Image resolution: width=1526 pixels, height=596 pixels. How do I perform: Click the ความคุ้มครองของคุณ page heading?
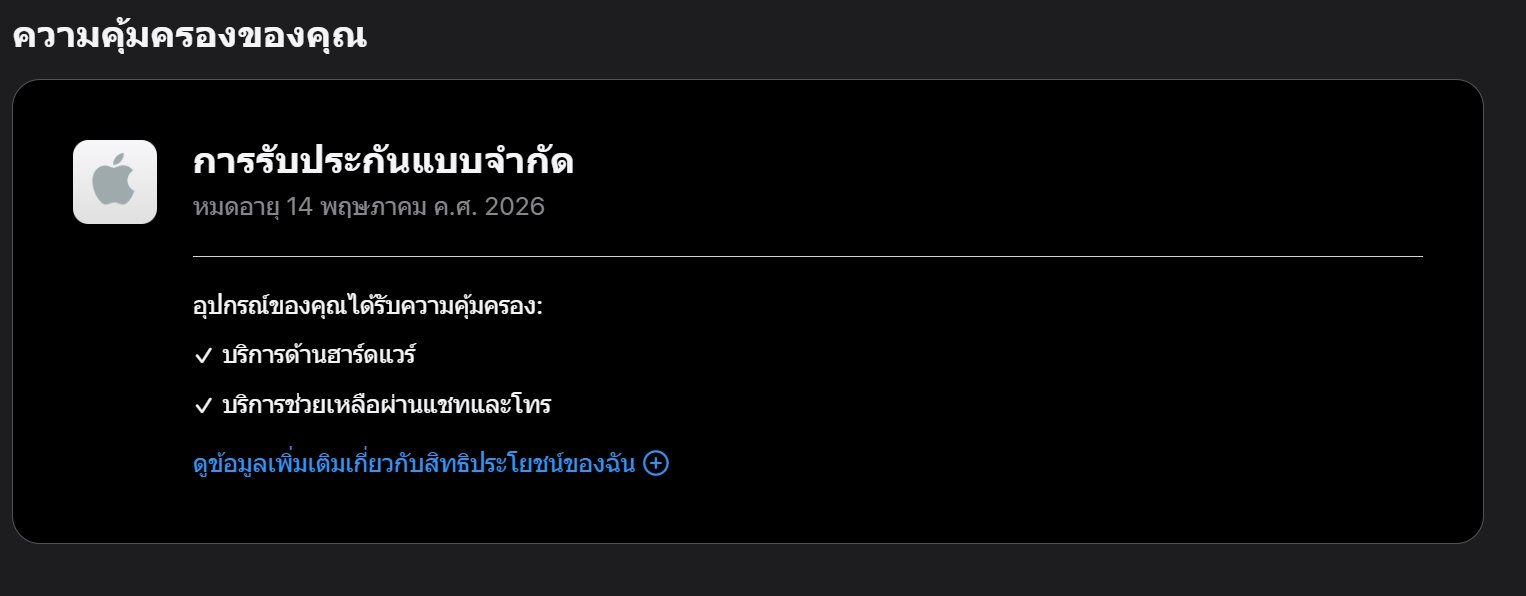point(189,36)
